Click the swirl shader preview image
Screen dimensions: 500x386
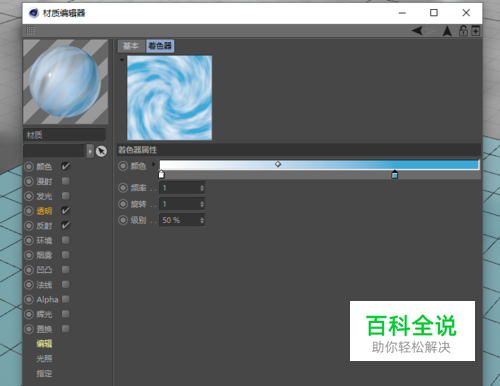click(169, 98)
